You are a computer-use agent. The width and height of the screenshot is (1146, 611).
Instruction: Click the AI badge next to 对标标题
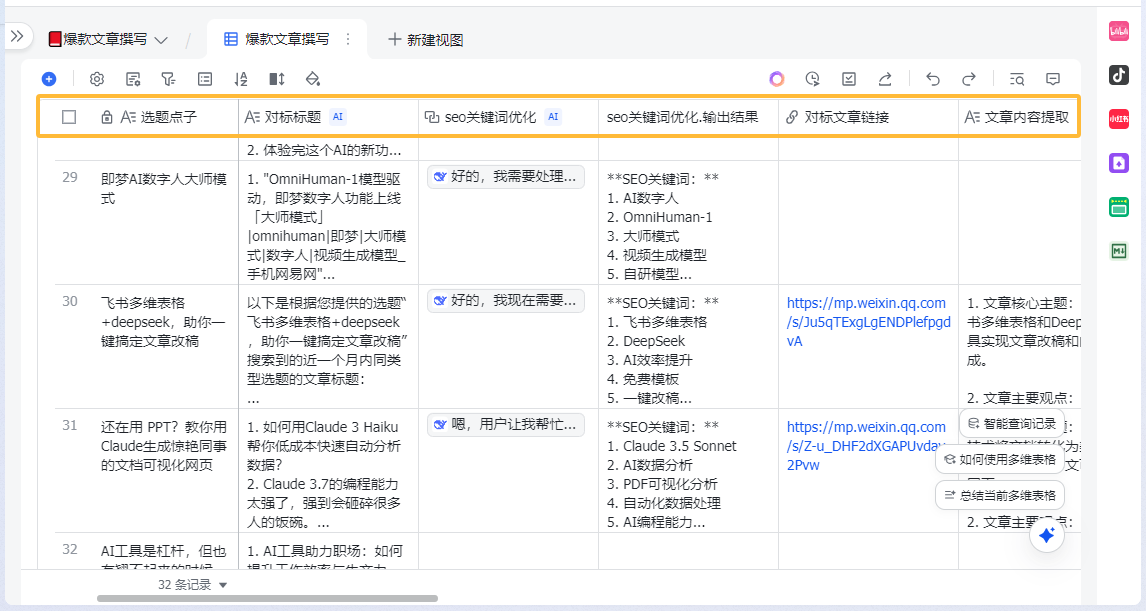coord(338,116)
